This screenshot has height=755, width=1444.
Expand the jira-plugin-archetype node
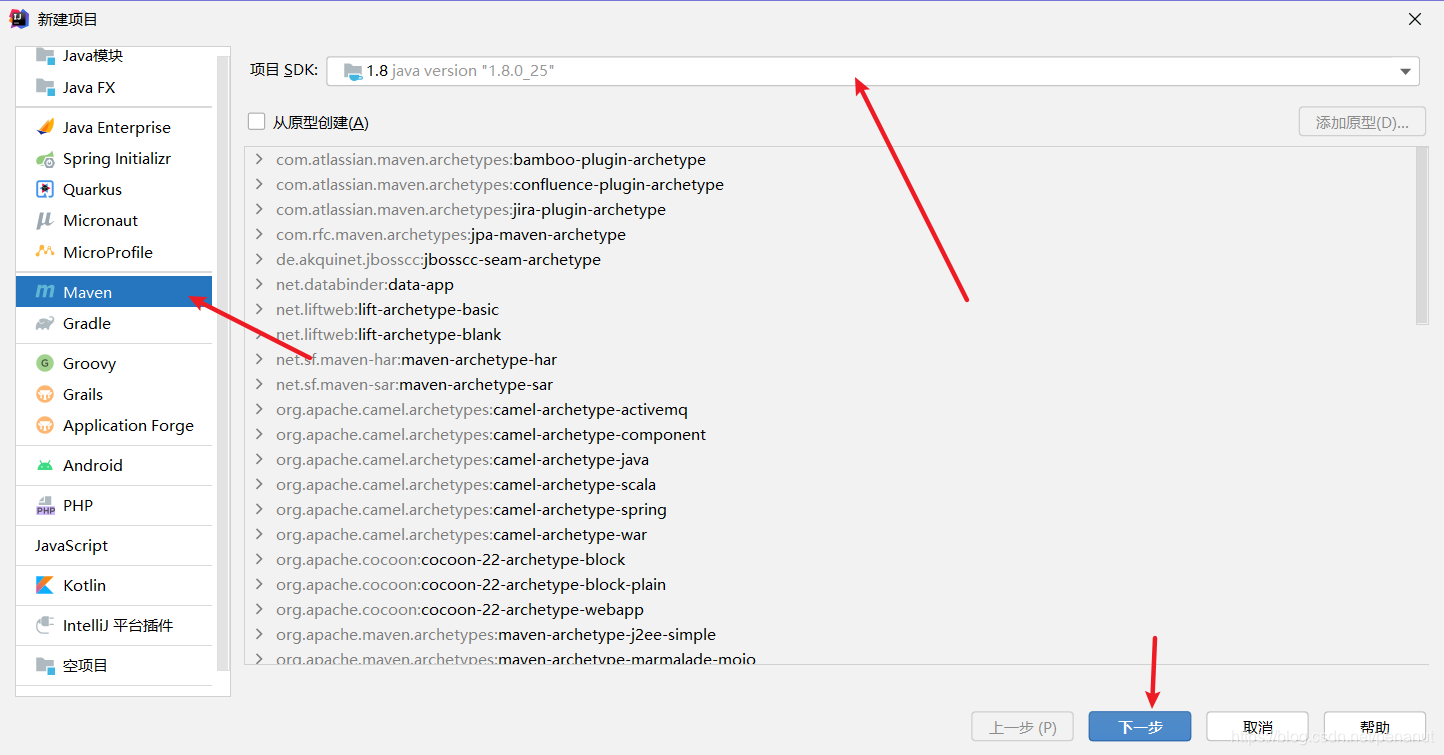point(259,209)
